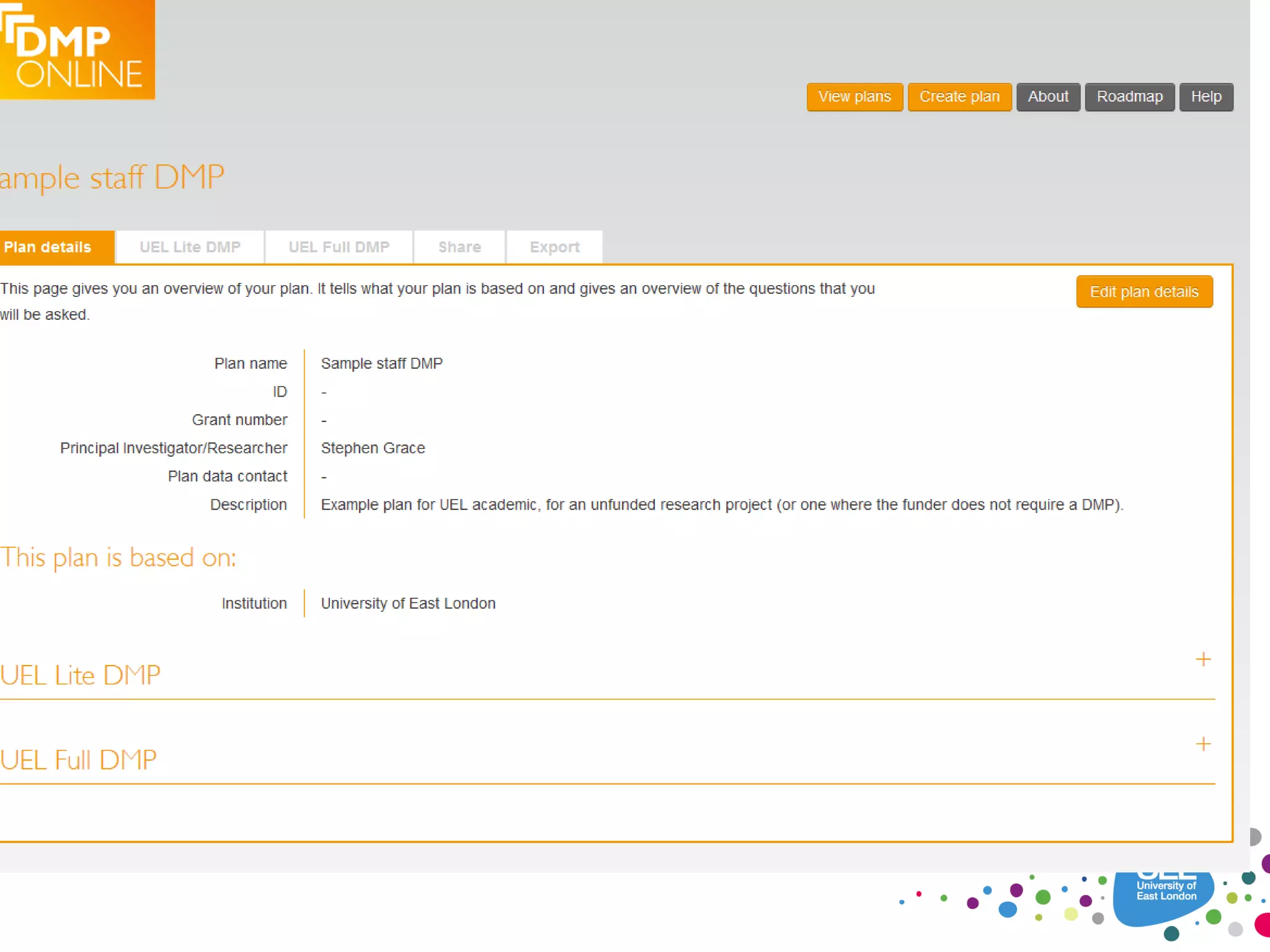Screen dimensions: 1270x952
Task: Click the Sample staff DMP page title
Action: tap(112, 178)
